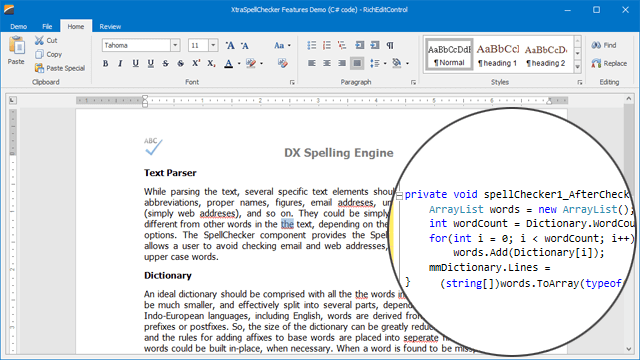Viewport: 640px width, 360px height.
Task: Click the numbered list icon
Action: click(x=327, y=45)
